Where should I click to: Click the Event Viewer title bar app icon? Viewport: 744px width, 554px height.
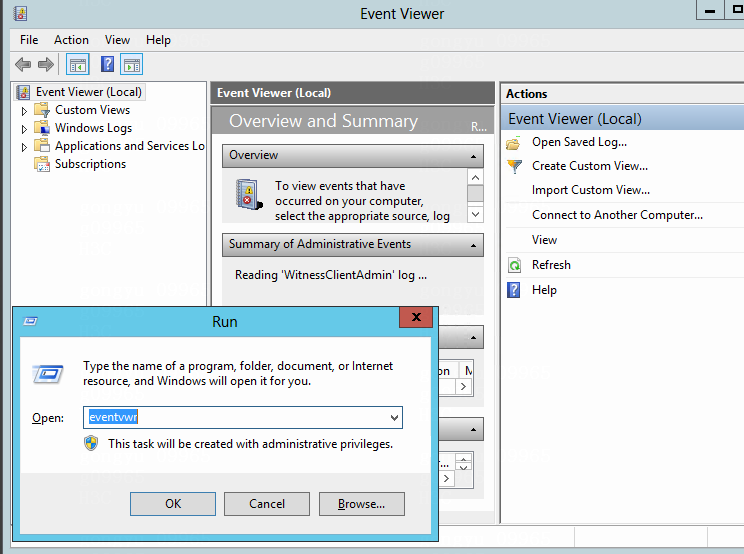(20, 13)
